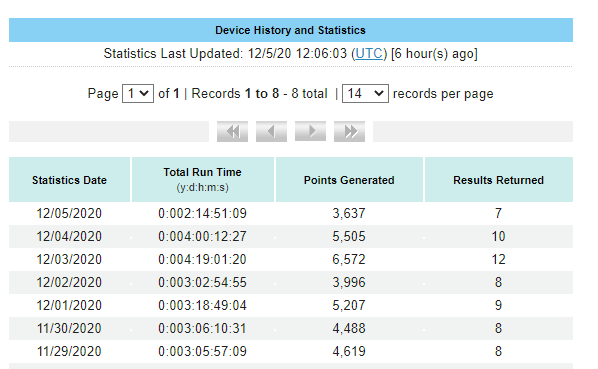Click run time 0:003:02:54:55

[203, 282]
